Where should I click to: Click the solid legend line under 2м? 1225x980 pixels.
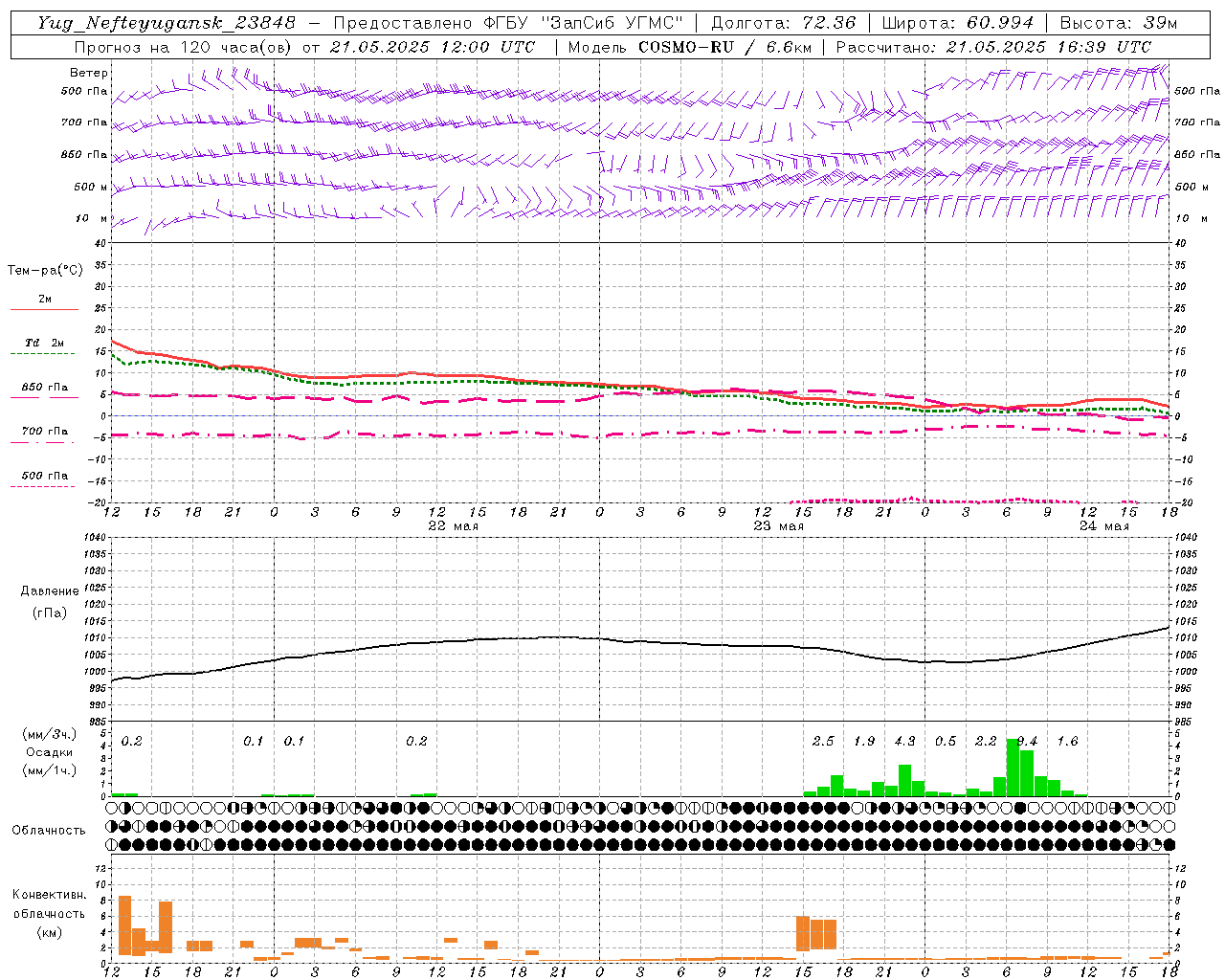coord(44,309)
